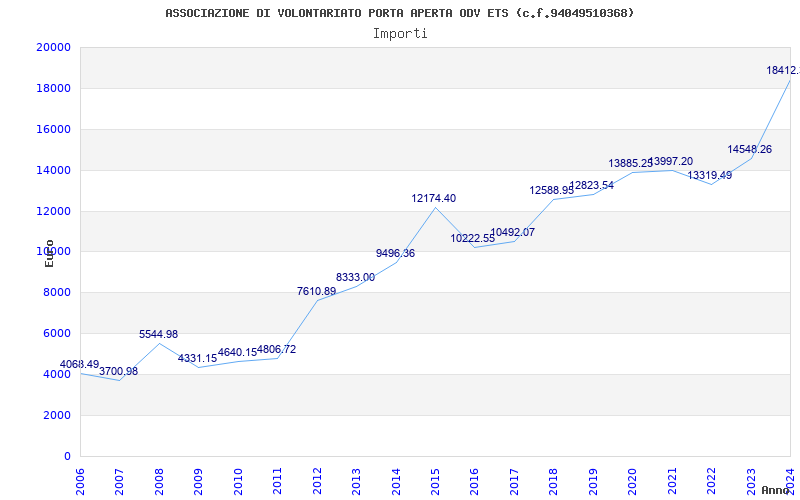Click the 2020 x-axis year label

click(633, 481)
